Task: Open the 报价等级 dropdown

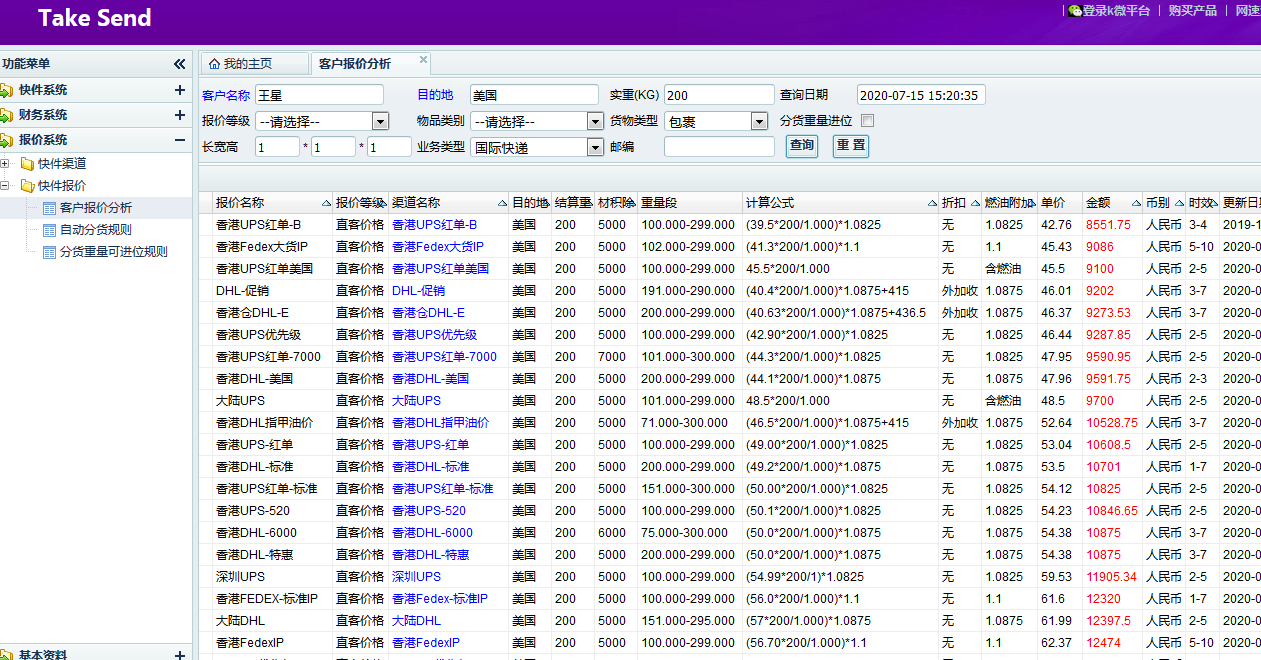Action: [x=380, y=122]
